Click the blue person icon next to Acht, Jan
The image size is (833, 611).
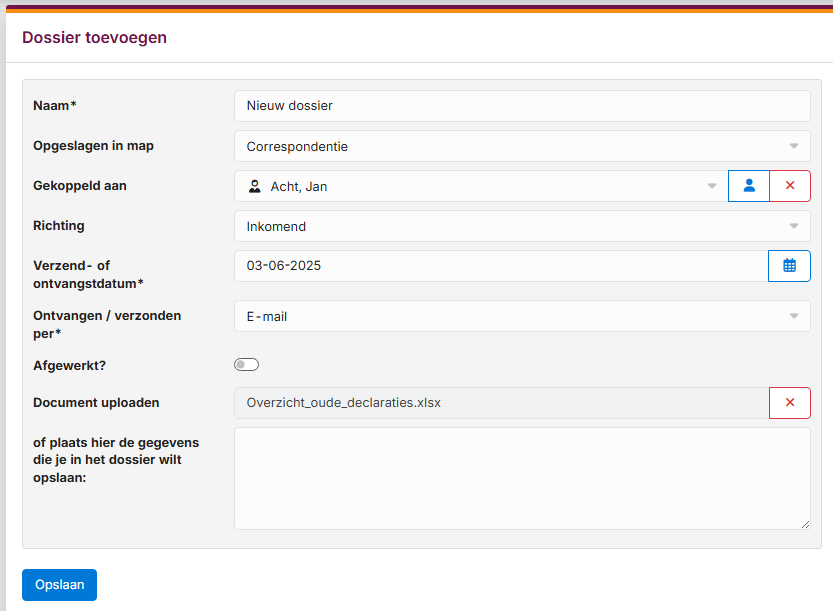749,186
